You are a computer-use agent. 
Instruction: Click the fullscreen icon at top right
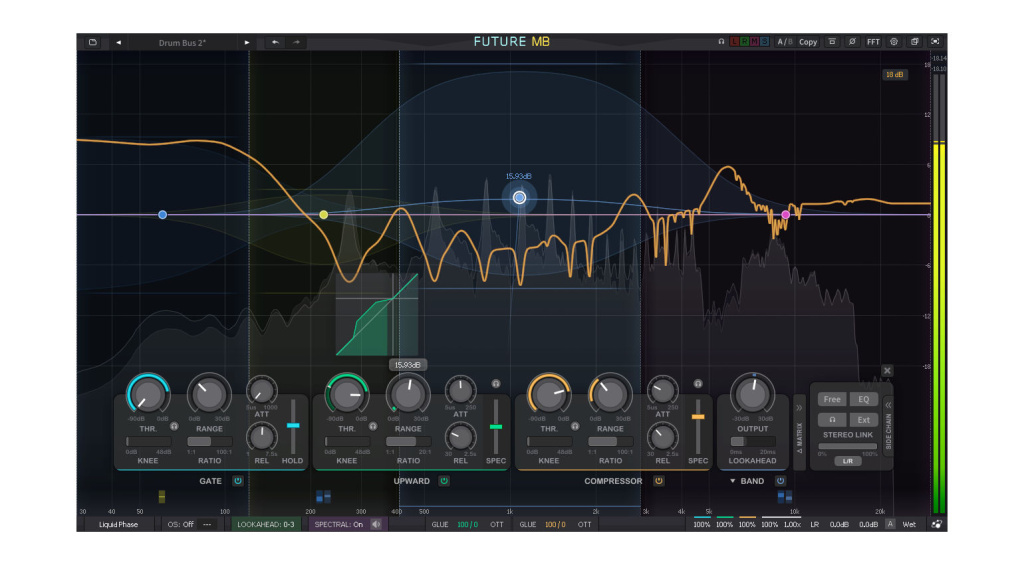coord(935,42)
